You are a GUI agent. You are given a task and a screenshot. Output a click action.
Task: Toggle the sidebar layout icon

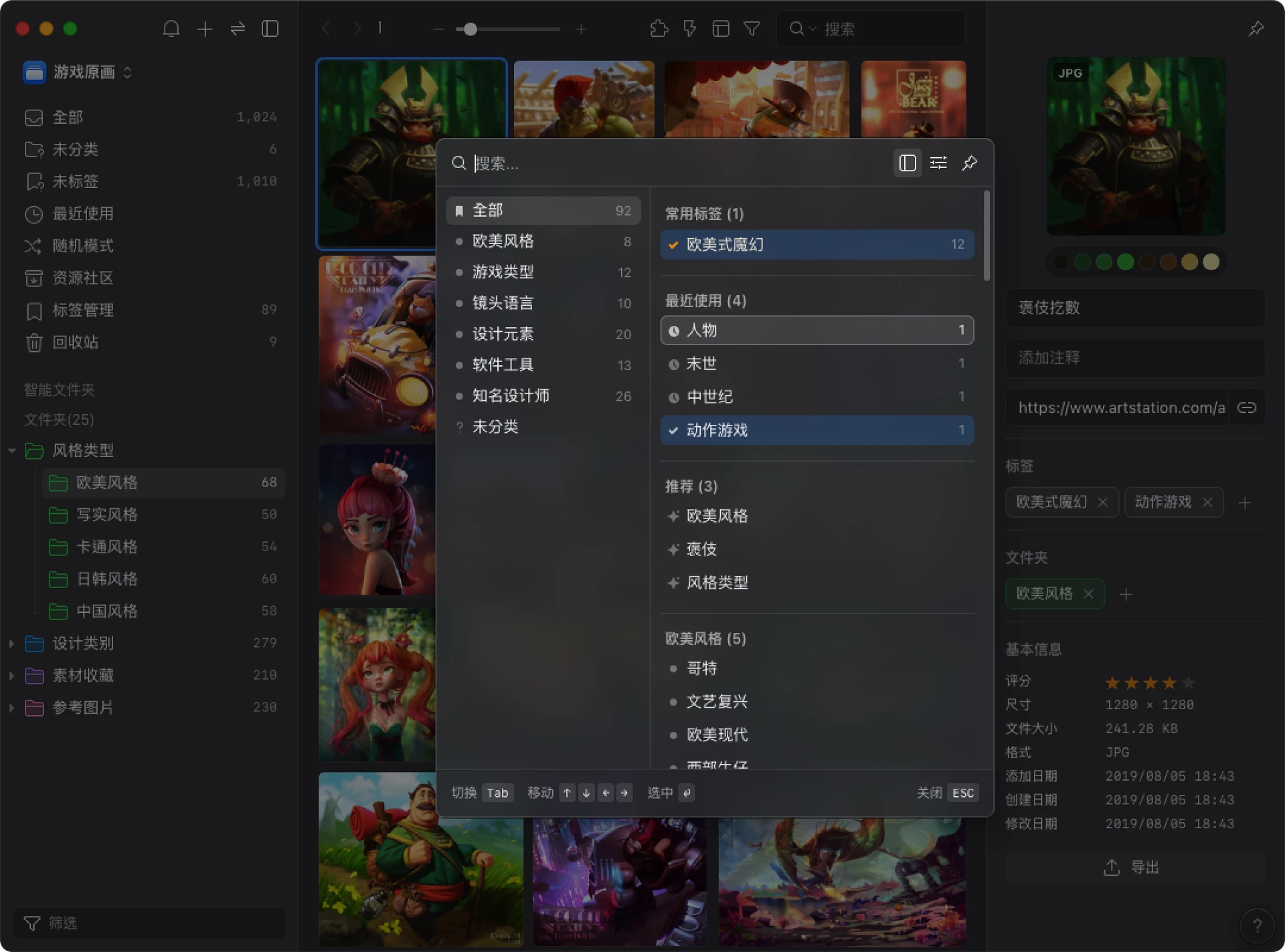pos(270,29)
